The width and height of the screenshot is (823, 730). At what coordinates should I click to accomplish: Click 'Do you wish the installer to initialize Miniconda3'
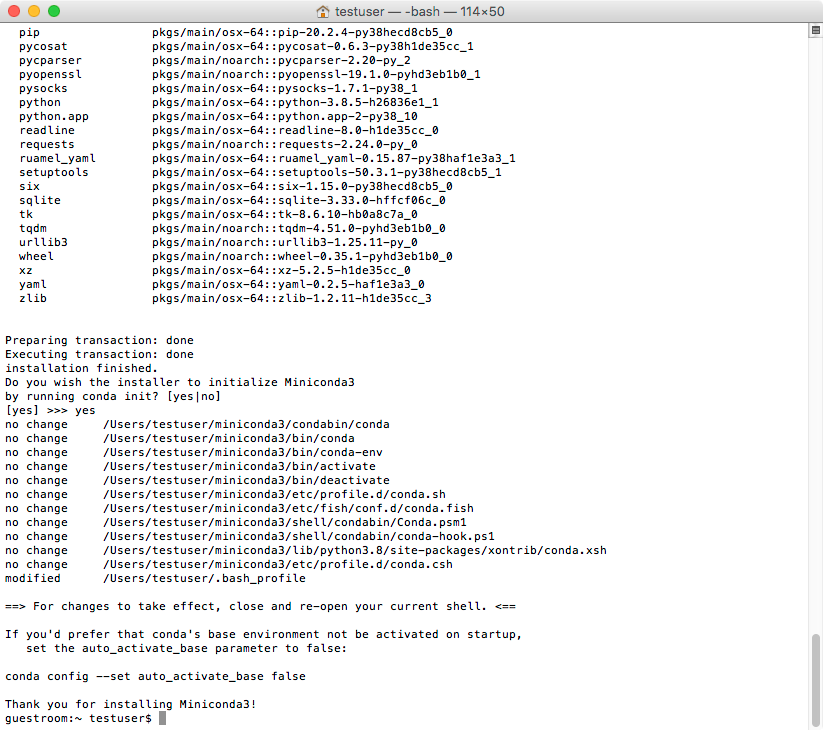point(180,382)
